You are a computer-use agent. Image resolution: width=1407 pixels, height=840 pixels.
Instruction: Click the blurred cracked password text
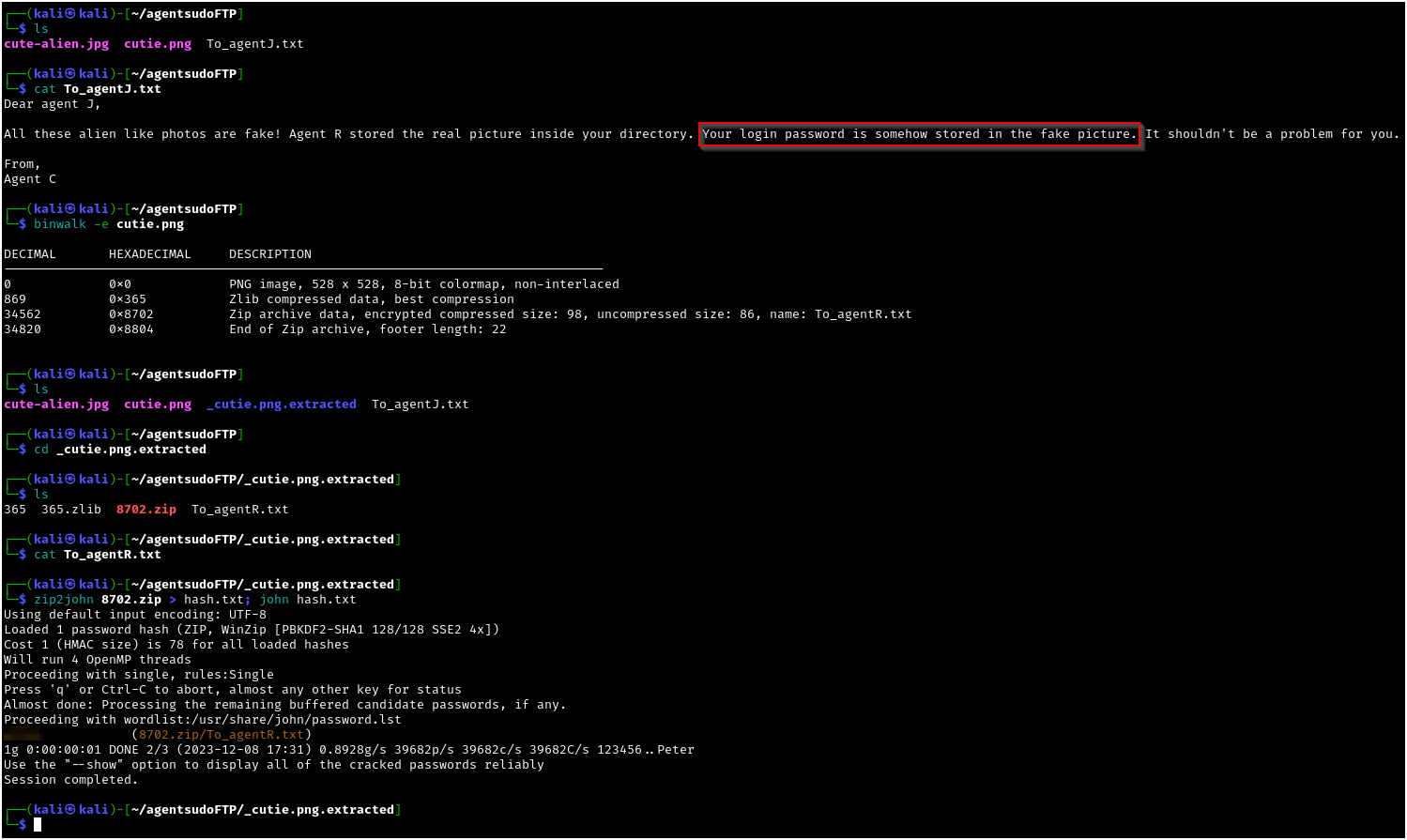click(x=23, y=735)
